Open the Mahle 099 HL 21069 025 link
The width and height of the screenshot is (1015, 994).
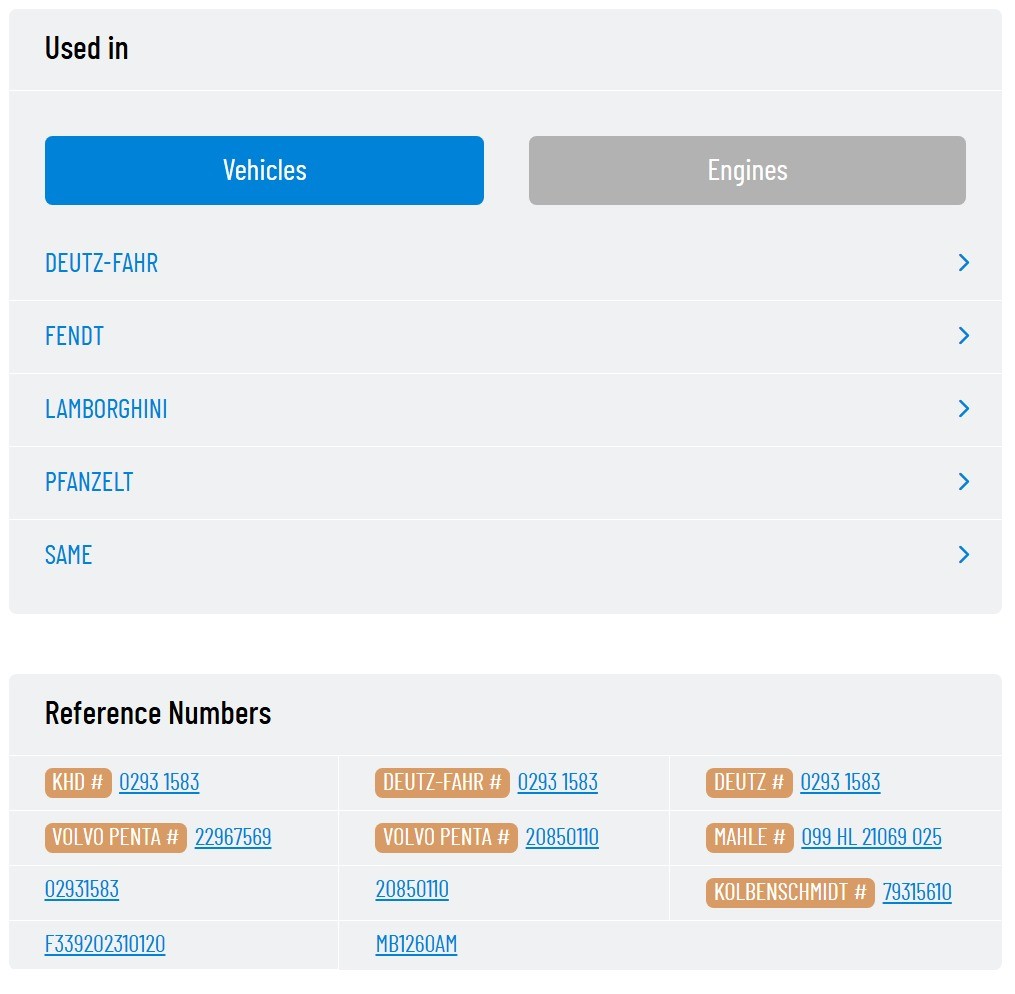pos(871,837)
